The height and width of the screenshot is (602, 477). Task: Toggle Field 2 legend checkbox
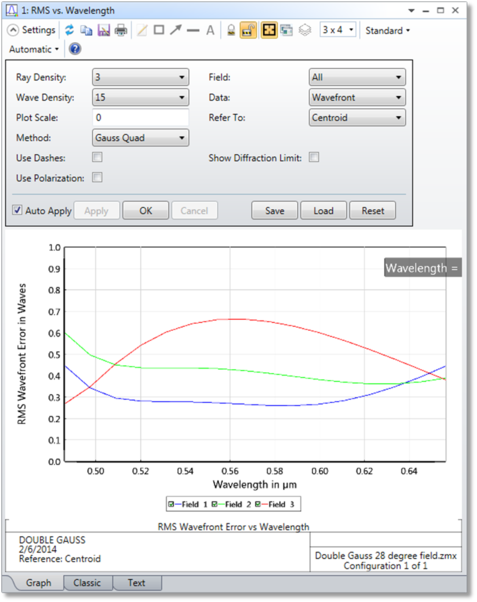coord(215,504)
